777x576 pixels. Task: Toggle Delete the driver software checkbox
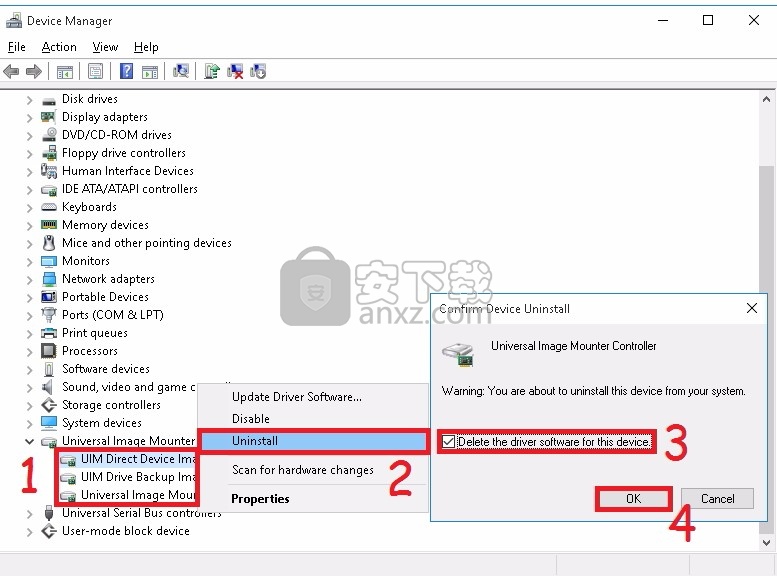pyautogui.click(x=448, y=441)
